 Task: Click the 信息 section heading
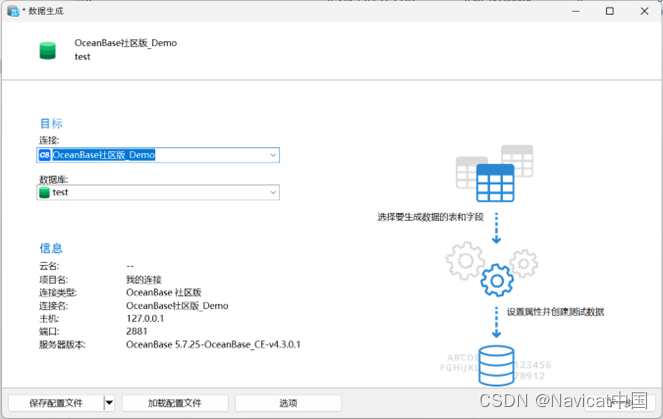point(51,248)
